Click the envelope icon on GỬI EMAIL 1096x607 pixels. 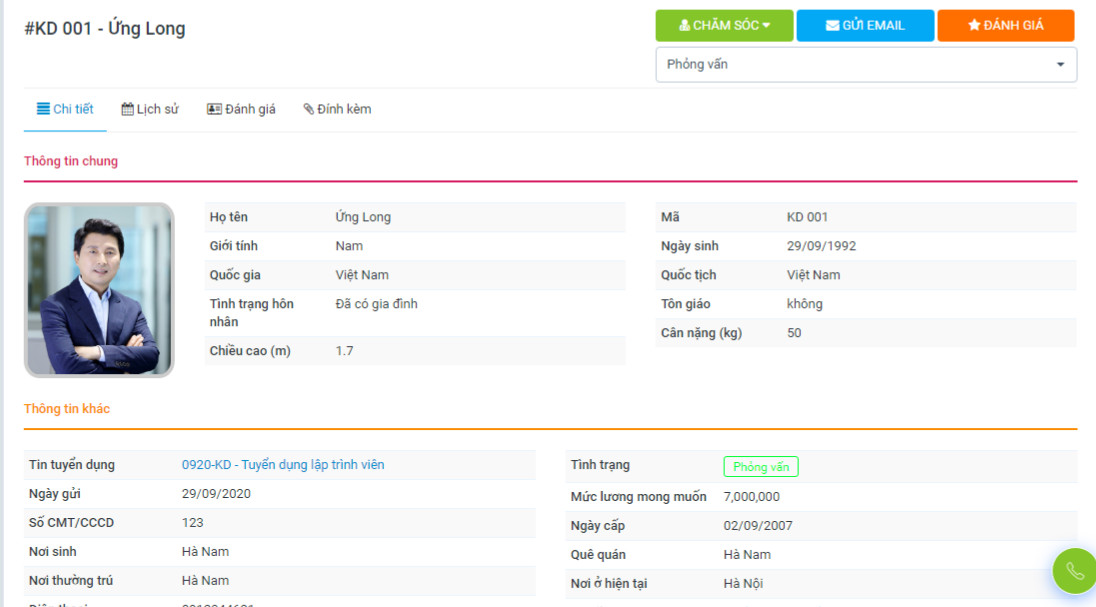click(x=832, y=26)
